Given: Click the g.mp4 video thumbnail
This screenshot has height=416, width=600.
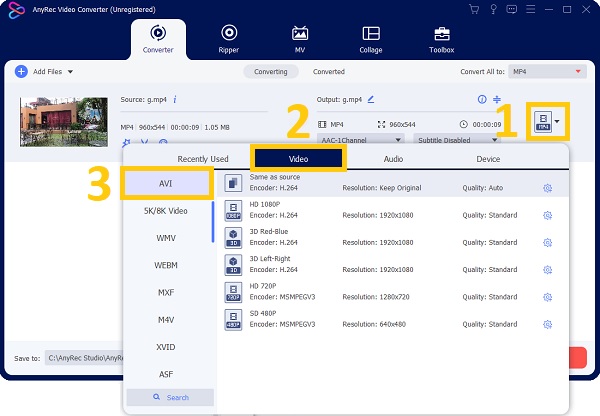Looking at the screenshot, I should click(x=64, y=122).
